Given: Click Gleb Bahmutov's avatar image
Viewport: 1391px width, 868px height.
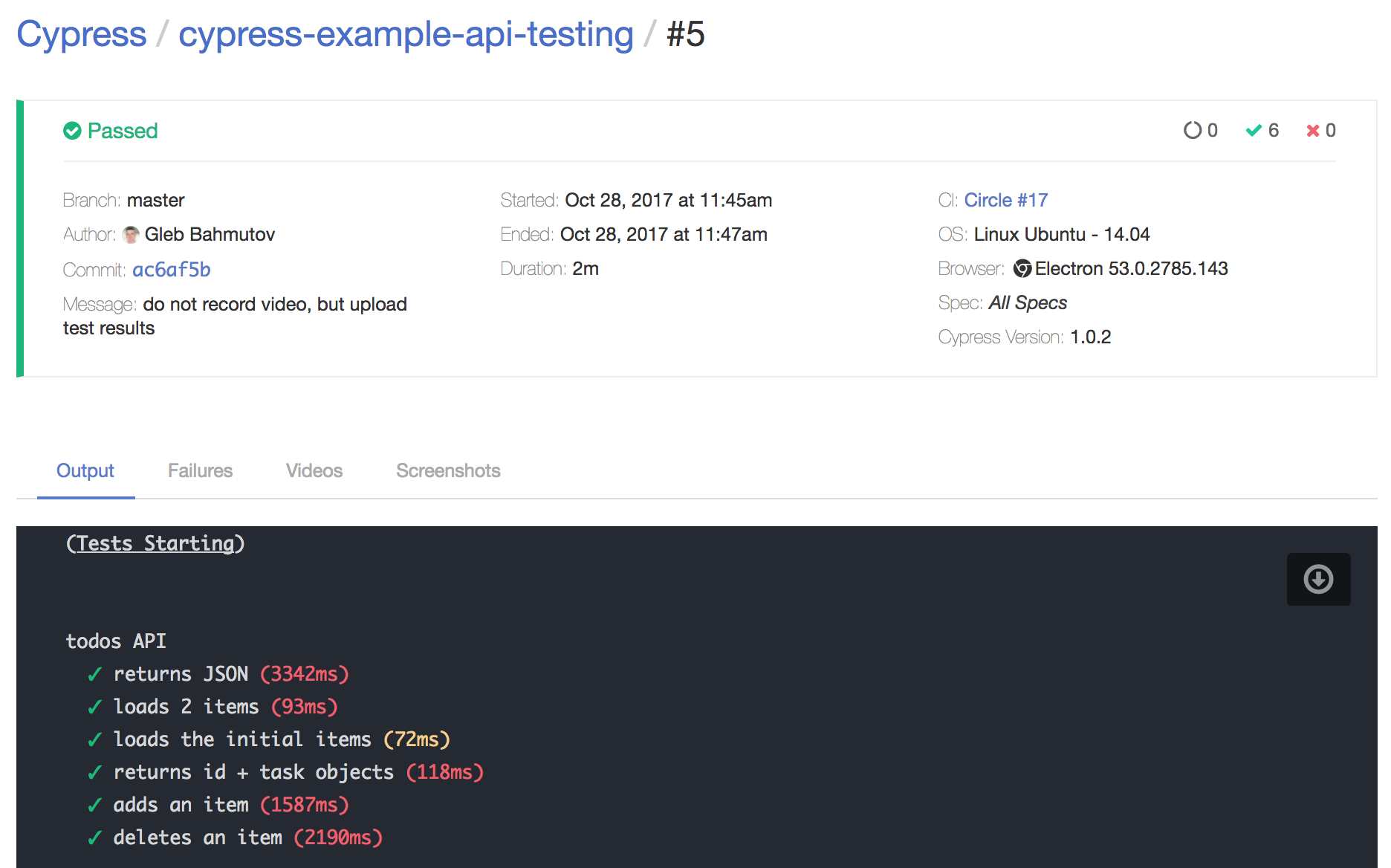Looking at the screenshot, I should (131, 235).
